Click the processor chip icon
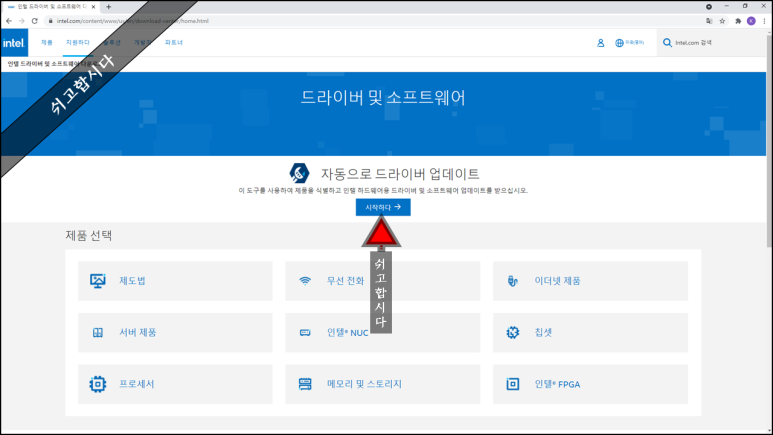Image resolution: width=773 pixels, height=435 pixels. pyautogui.click(x=98, y=384)
